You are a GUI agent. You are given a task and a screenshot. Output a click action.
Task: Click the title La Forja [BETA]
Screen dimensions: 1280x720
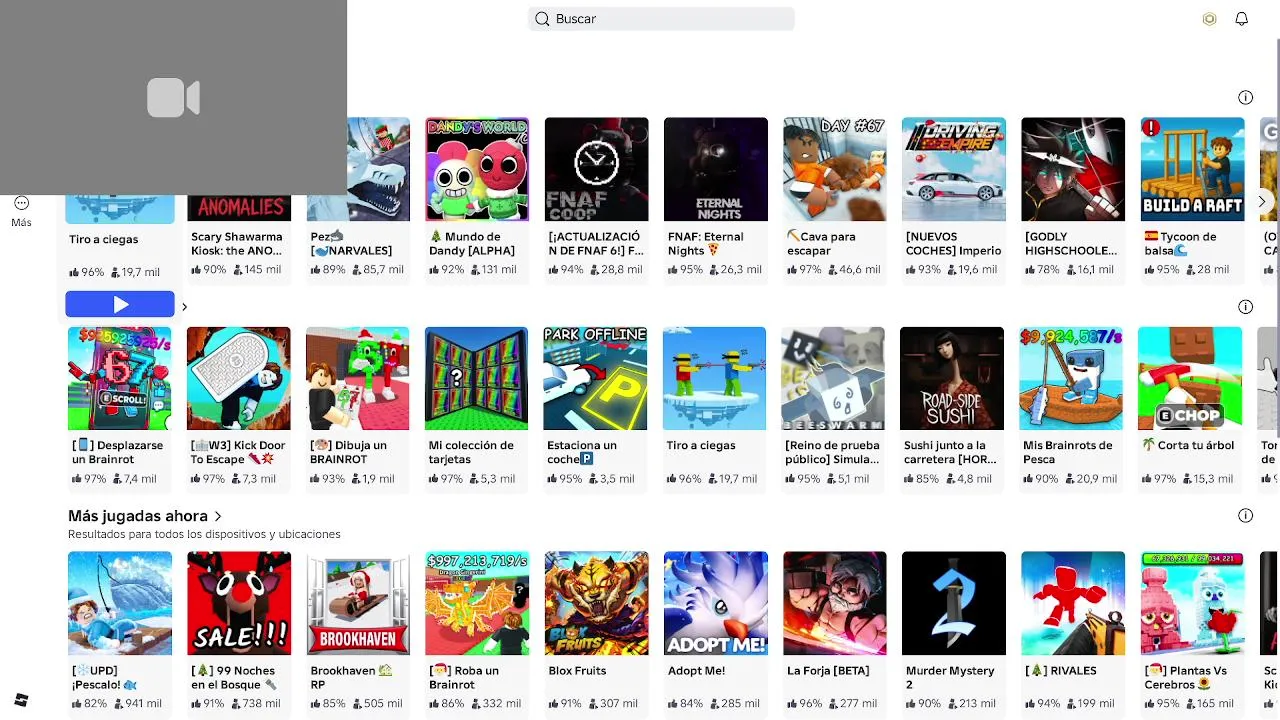point(828,671)
